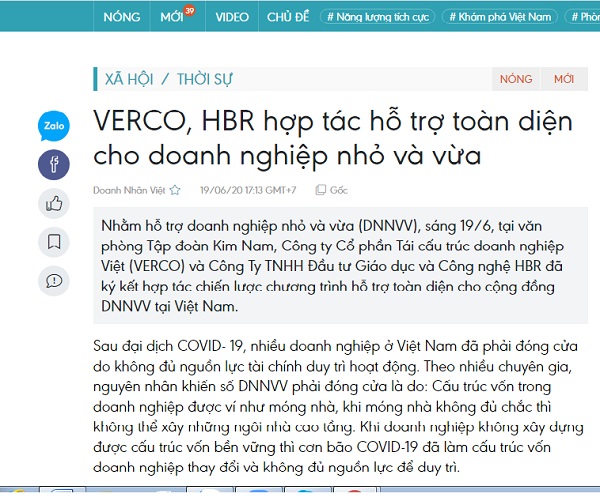Follow Doanh Nhân Việt star icon

click(x=175, y=190)
